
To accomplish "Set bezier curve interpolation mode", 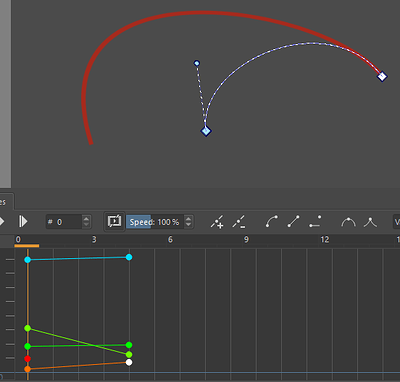I will (x=272, y=222).
